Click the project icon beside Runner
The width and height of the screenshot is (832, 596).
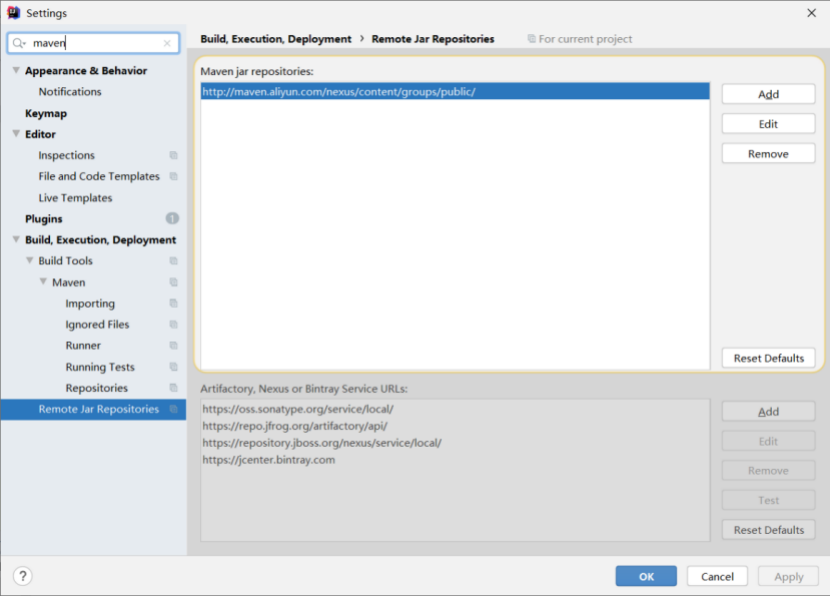point(174,345)
